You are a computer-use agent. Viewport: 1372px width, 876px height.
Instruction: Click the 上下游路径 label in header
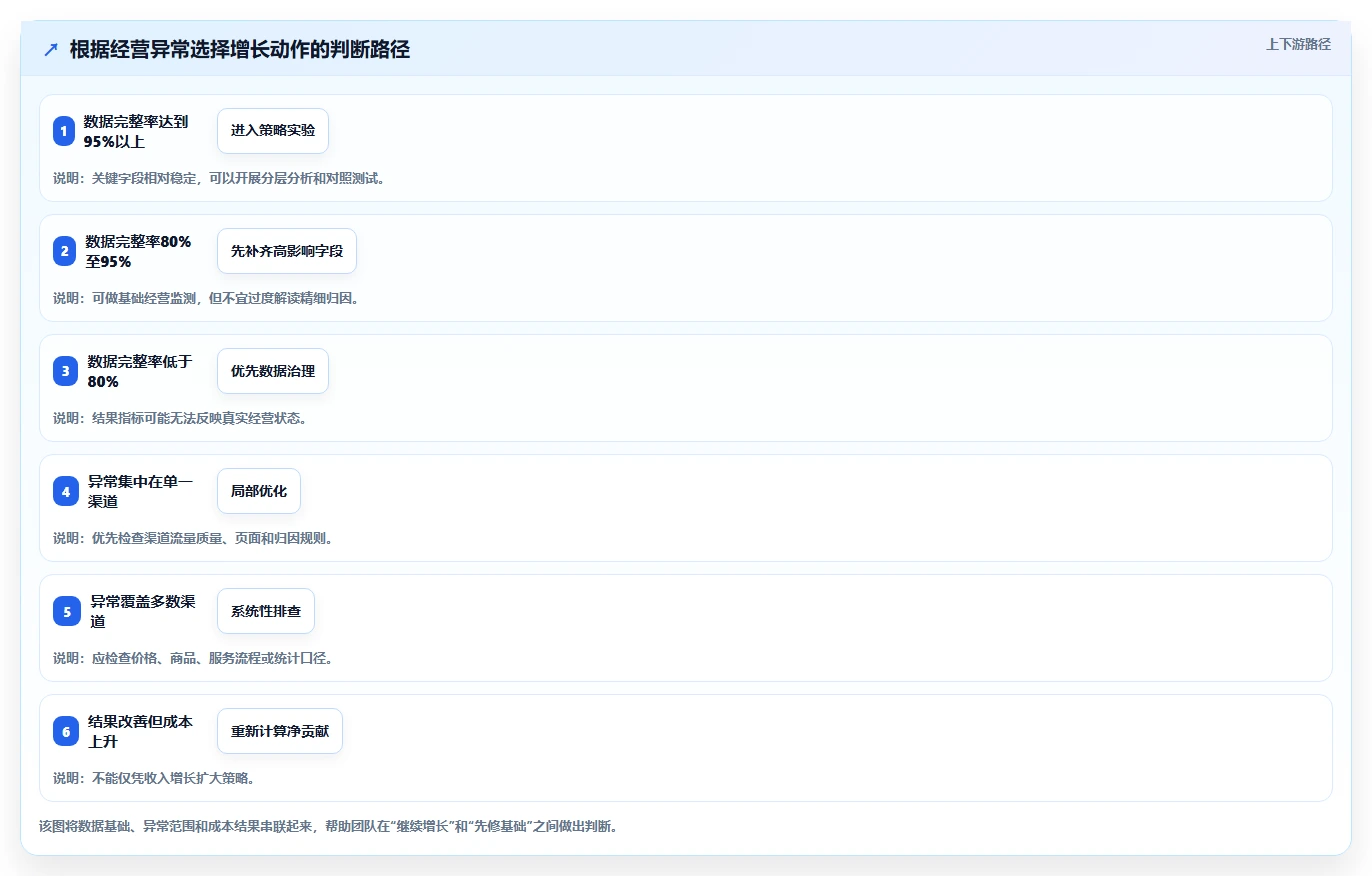[x=1298, y=44]
